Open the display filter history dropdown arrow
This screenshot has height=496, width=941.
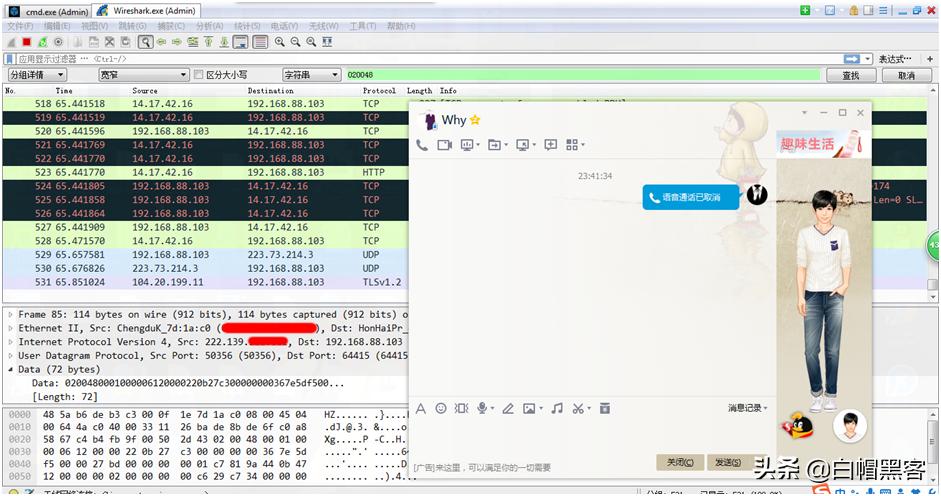867,59
